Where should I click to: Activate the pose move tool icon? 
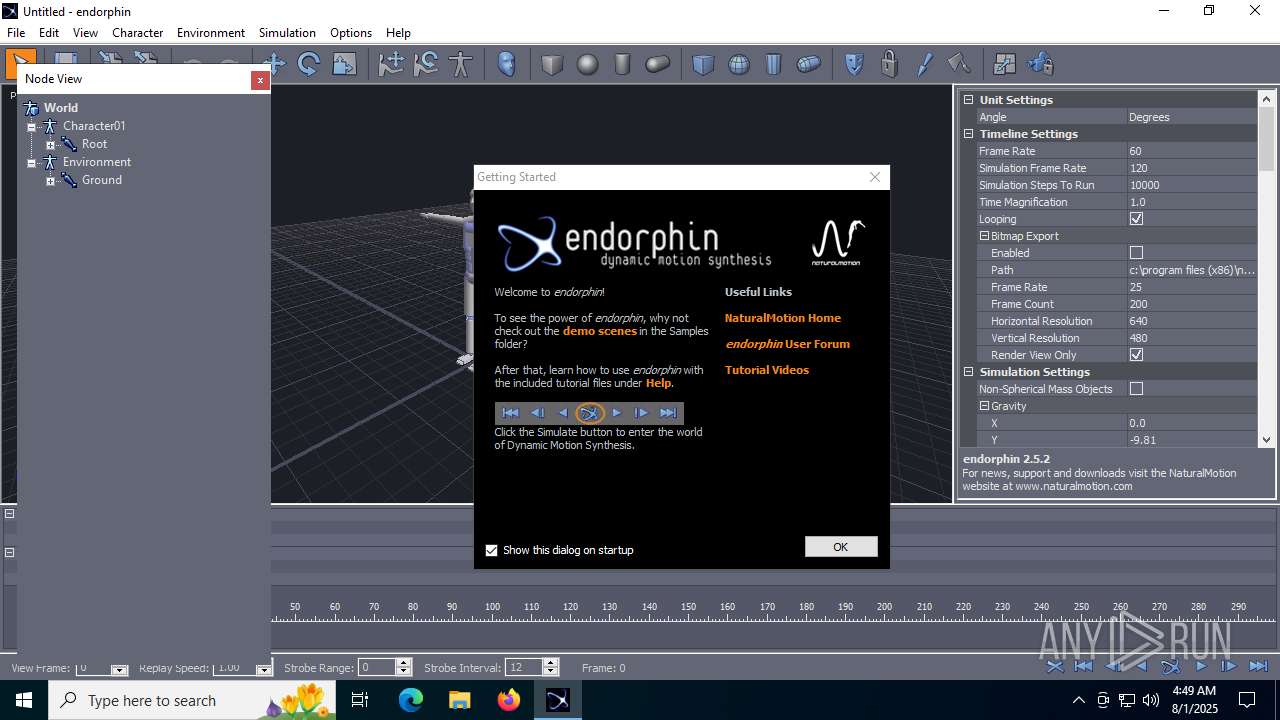[391, 65]
